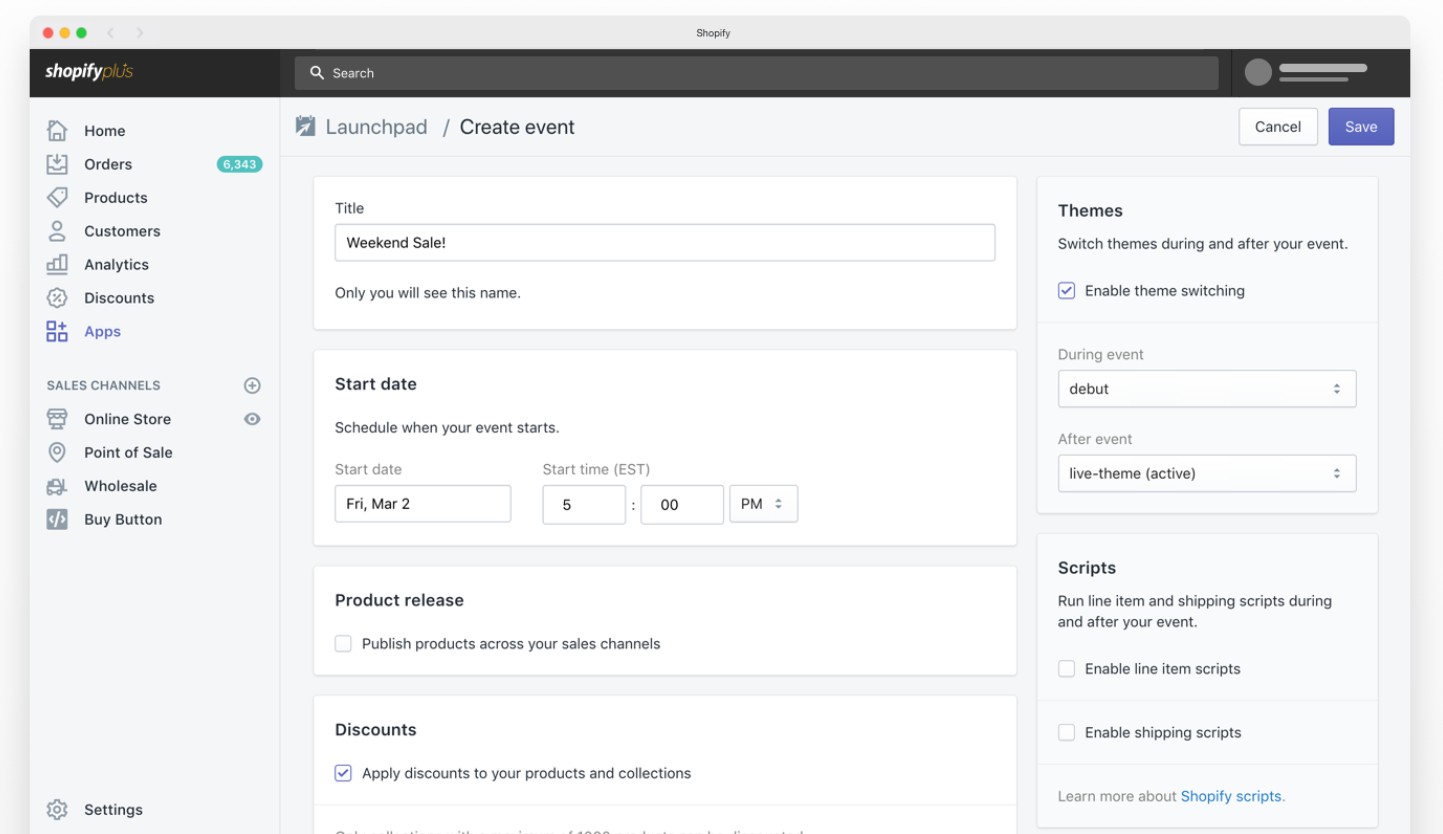Select Apps in the sidebar

pyautogui.click(x=102, y=332)
